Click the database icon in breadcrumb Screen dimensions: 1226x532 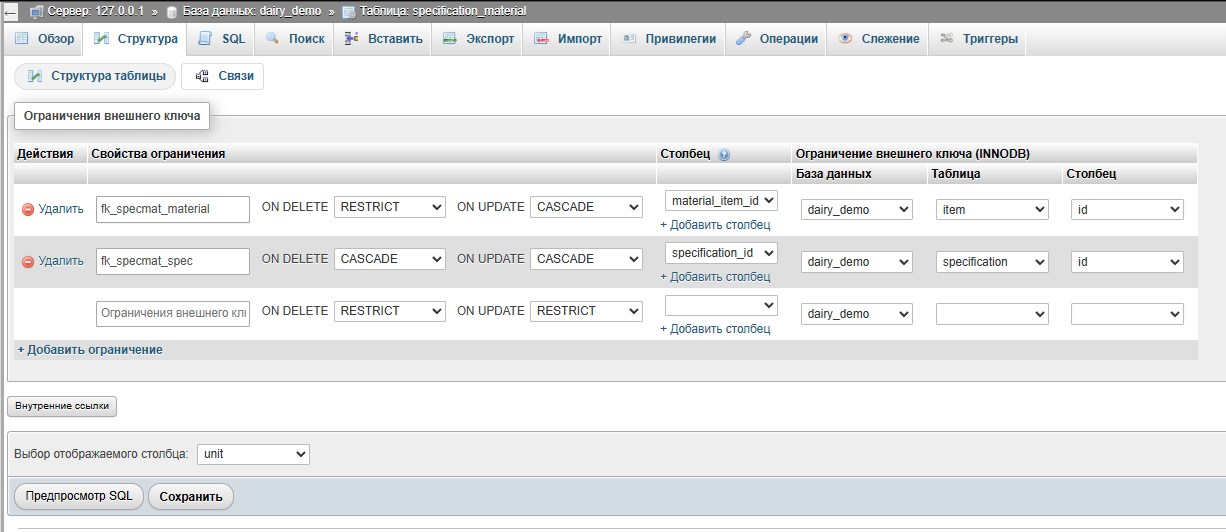tap(172, 11)
